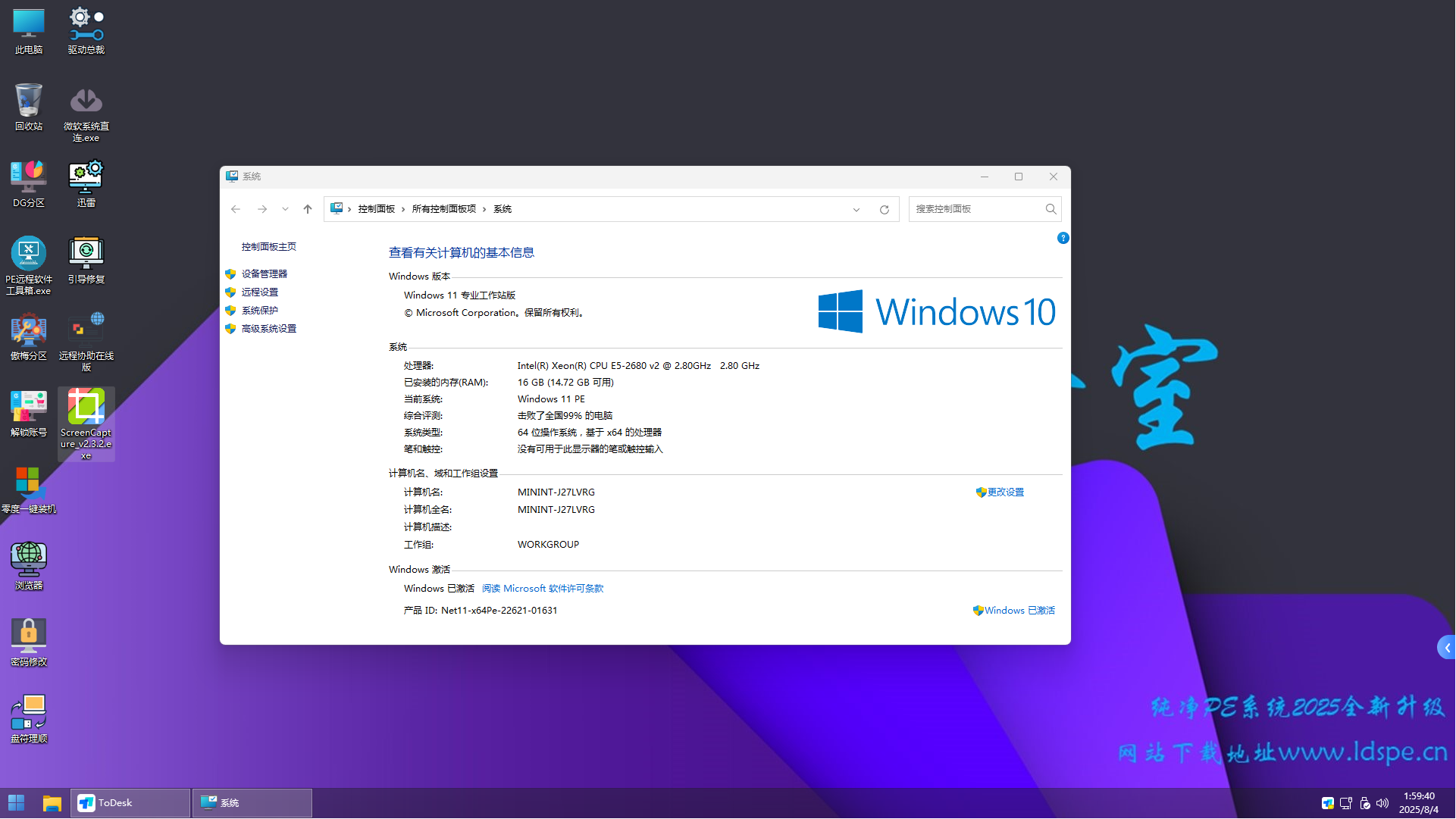Open 阅读 Microsoft 软件许可条款 link
The width and height of the screenshot is (1456, 819).
[x=543, y=589]
